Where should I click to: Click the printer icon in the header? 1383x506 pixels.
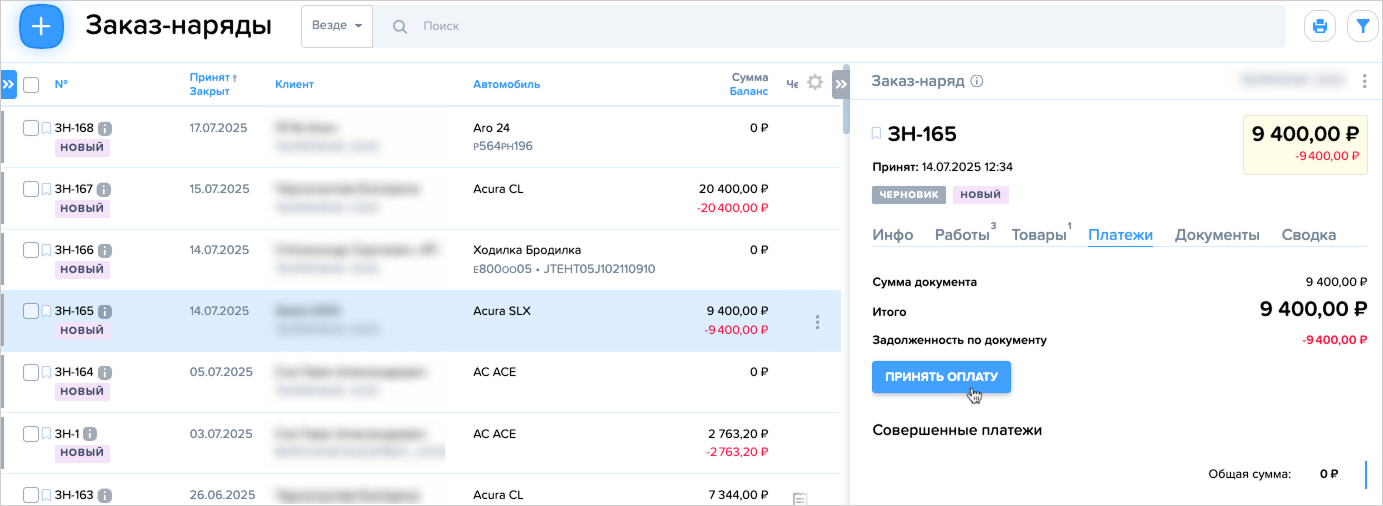1320,27
